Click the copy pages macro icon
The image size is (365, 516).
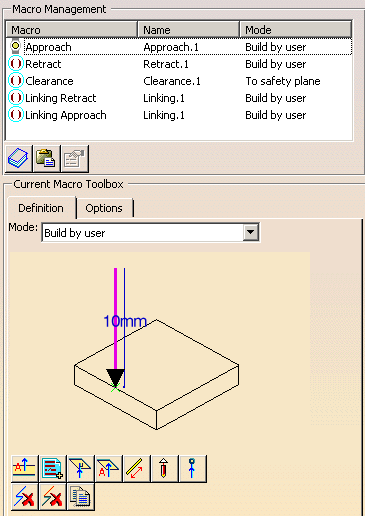click(x=81, y=497)
